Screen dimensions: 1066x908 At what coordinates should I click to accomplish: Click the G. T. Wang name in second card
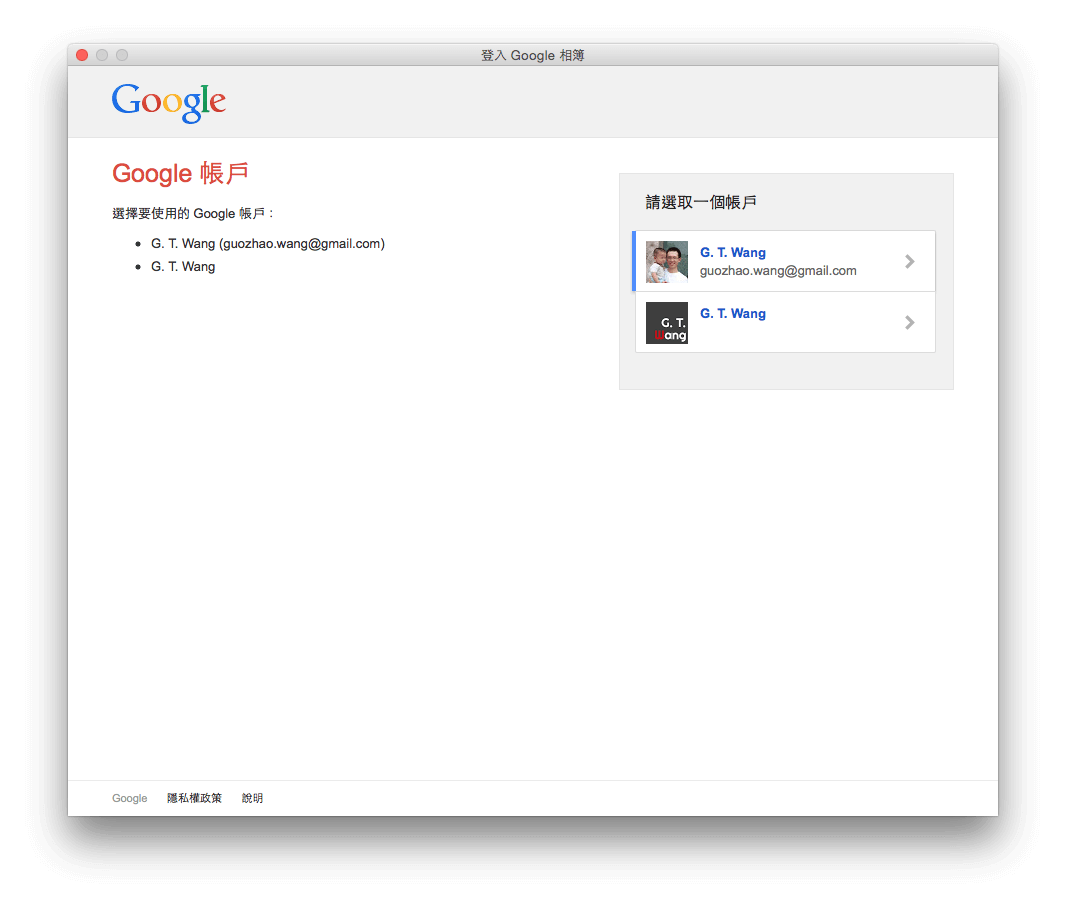pyautogui.click(x=733, y=313)
